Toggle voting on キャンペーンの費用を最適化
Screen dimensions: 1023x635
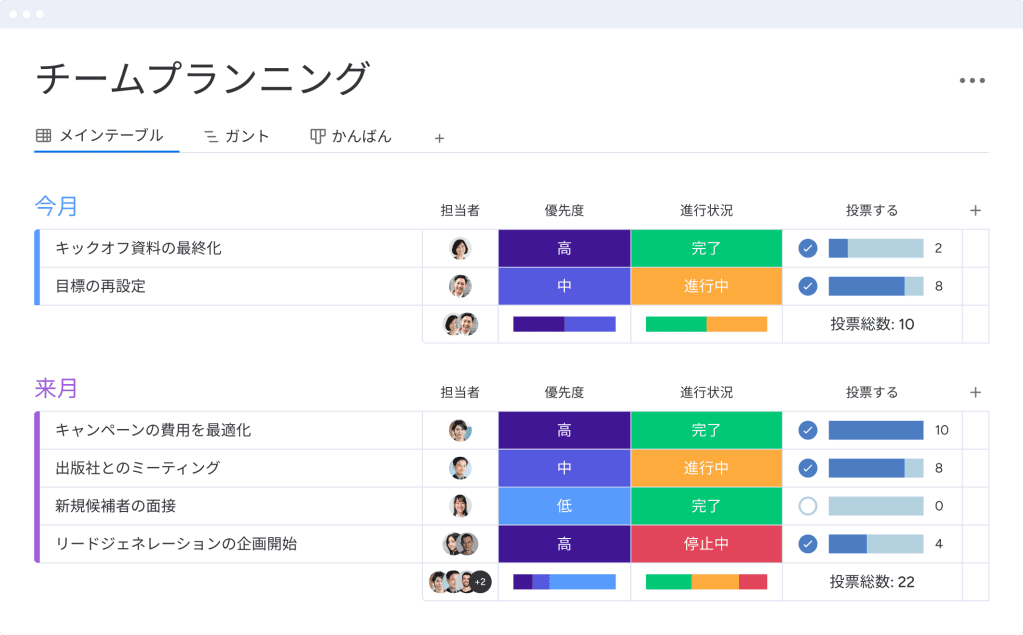pos(807,430)
